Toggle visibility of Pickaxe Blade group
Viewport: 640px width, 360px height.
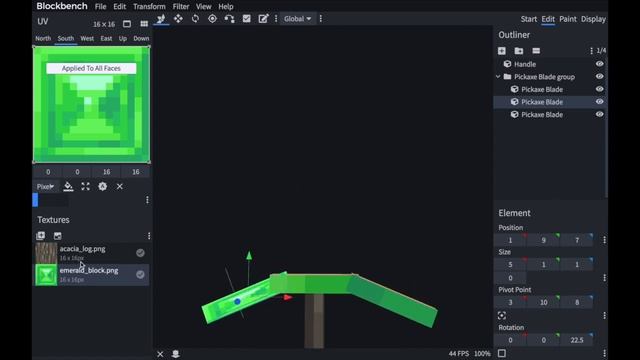(600, 77)
